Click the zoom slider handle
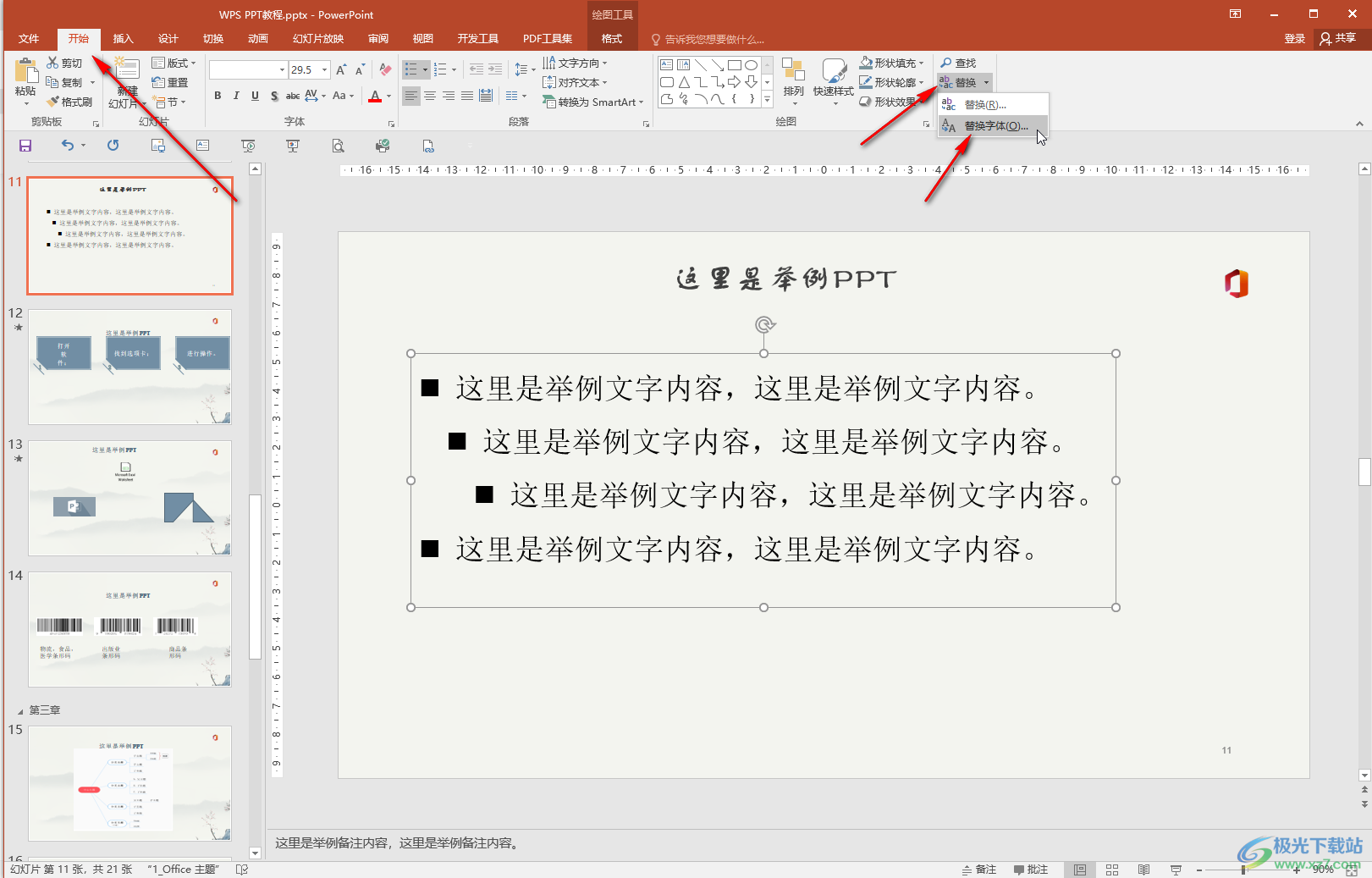Viewport: 1372px width, 878px height. point(1243,870)
